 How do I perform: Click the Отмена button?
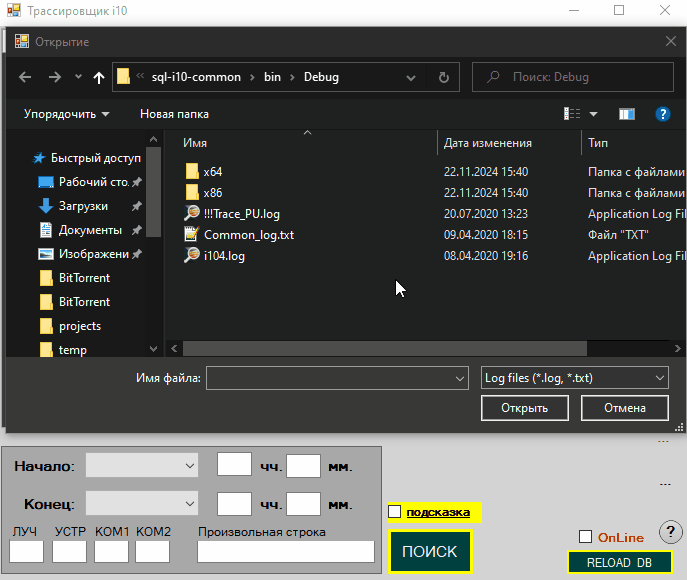click(x=624, y=408)
